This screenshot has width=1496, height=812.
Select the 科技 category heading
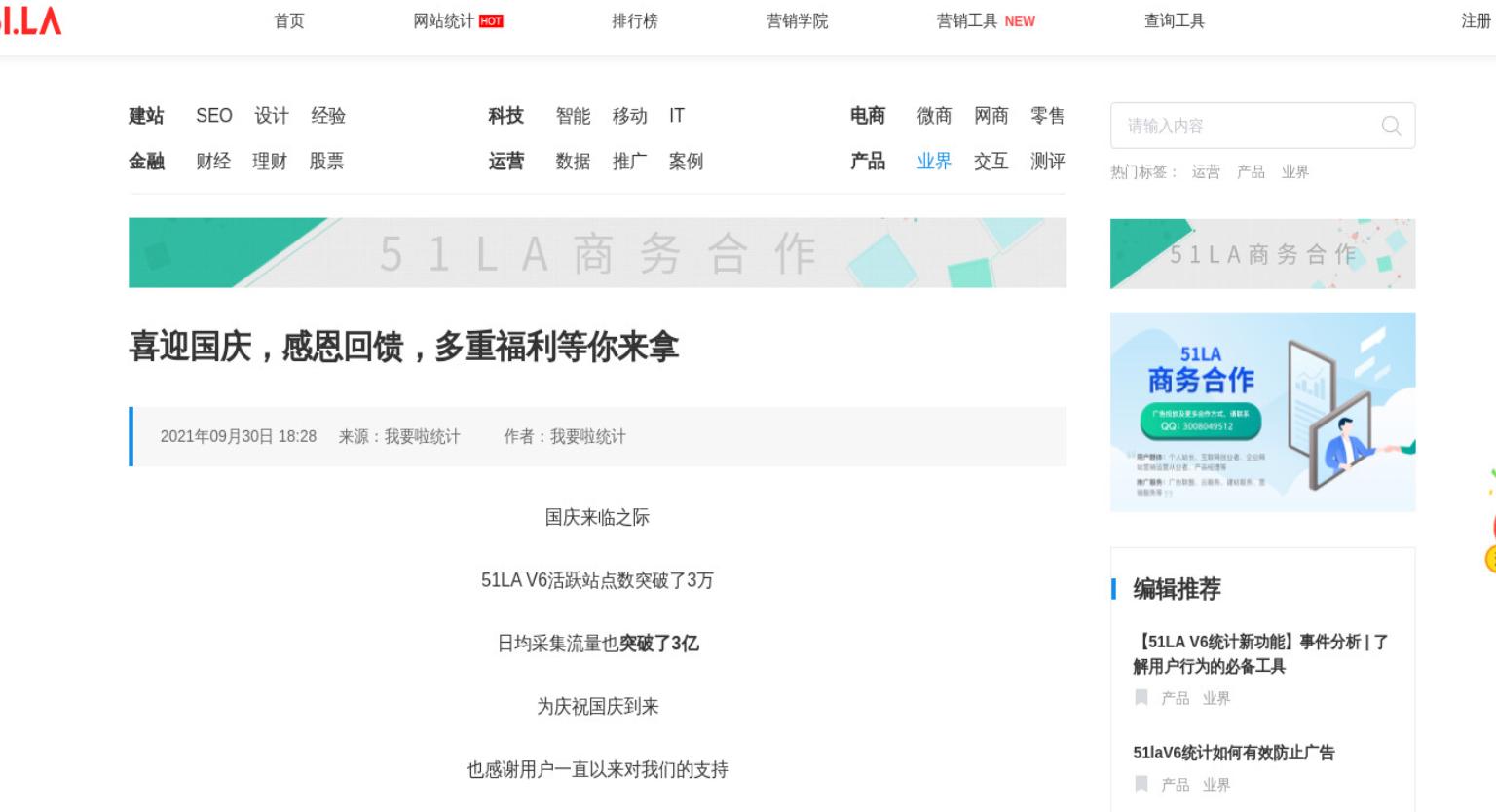(x=506, y=116)
